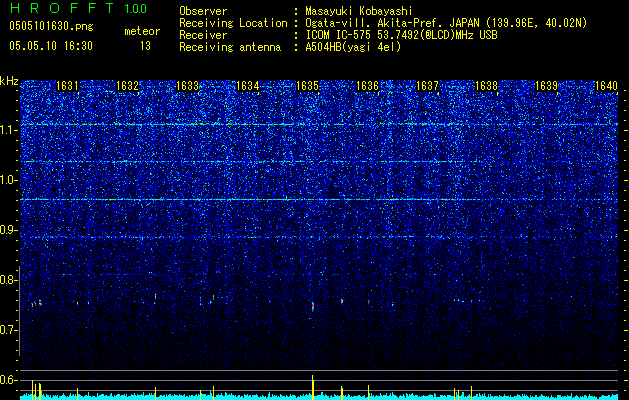
Task: Click the 'meteor' label
Action: 142,31
